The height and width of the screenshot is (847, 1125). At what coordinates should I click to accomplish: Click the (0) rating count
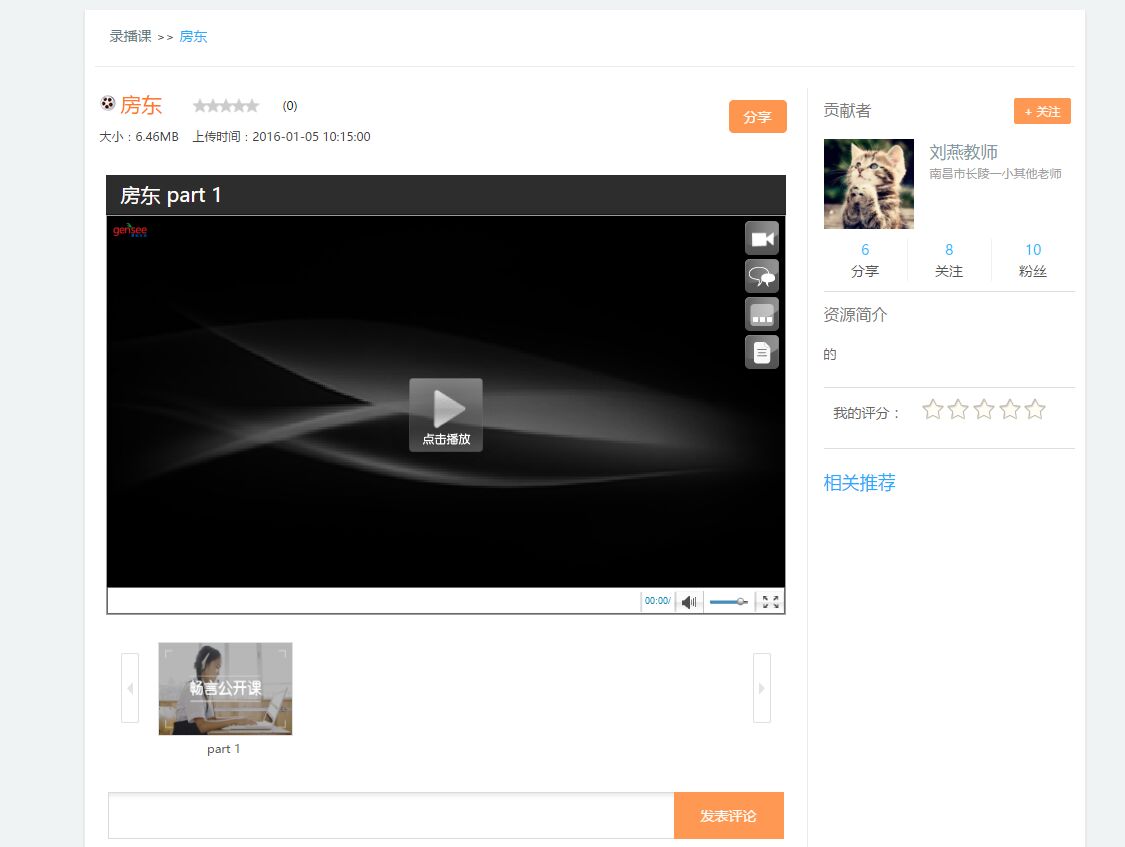[290, 106]
